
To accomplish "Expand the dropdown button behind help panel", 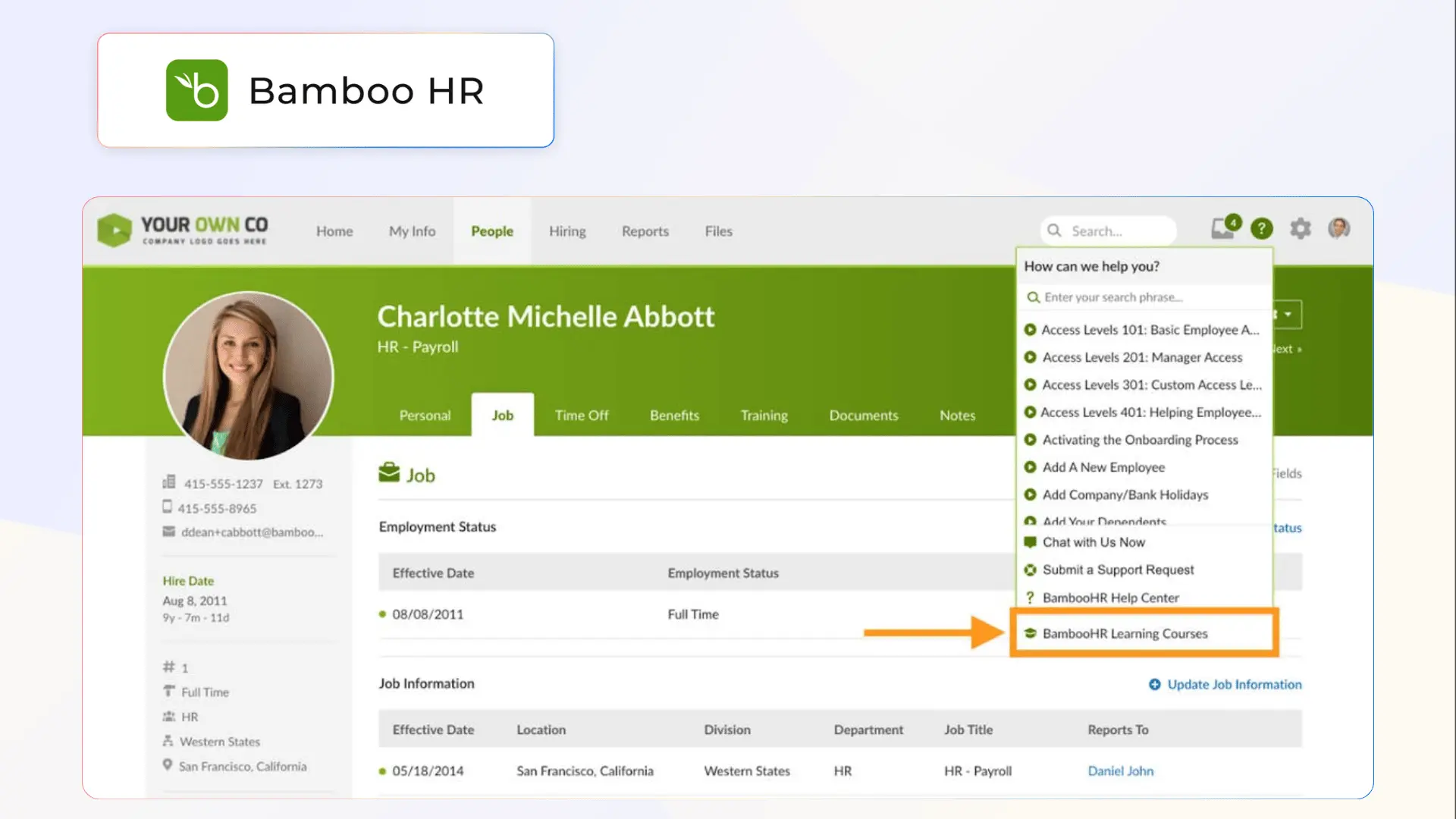I will click(x=1288, y=314).
